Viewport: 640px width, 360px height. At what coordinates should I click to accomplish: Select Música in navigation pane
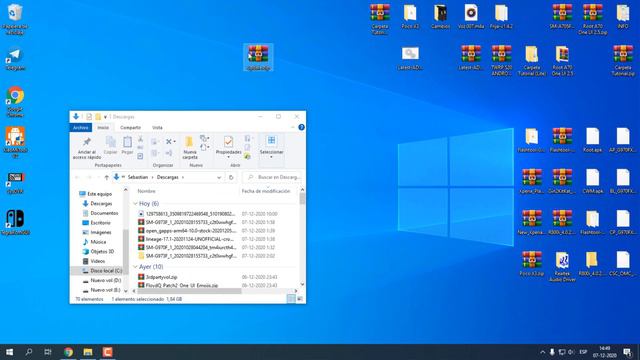tap(98, 242)
